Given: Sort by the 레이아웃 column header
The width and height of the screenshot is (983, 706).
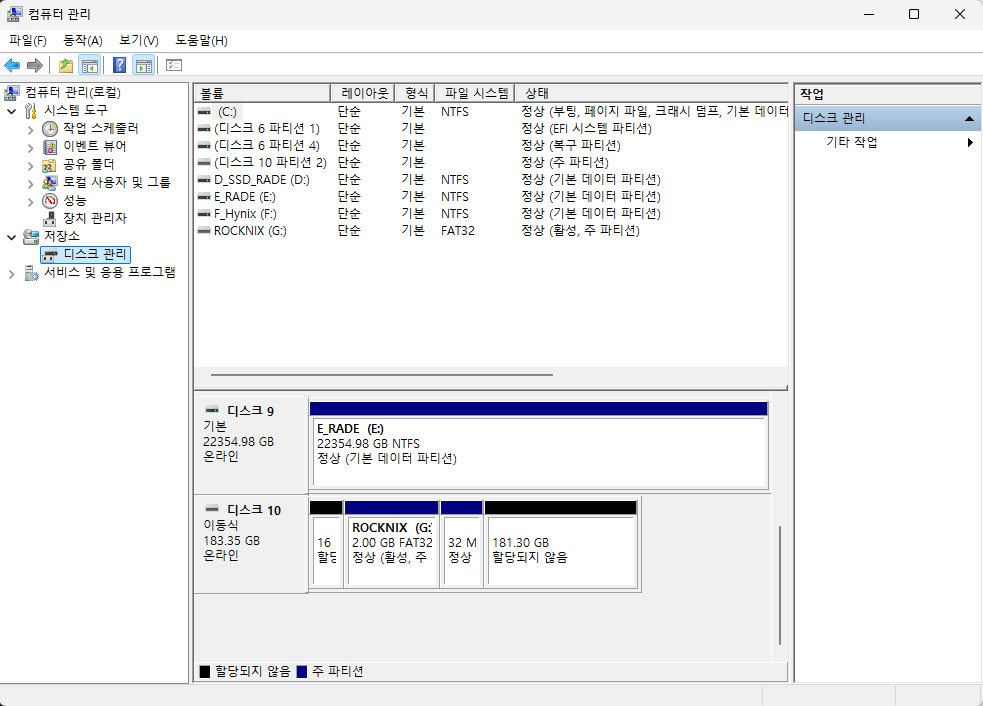Looking at the screenshot, I should pos(362,93).
